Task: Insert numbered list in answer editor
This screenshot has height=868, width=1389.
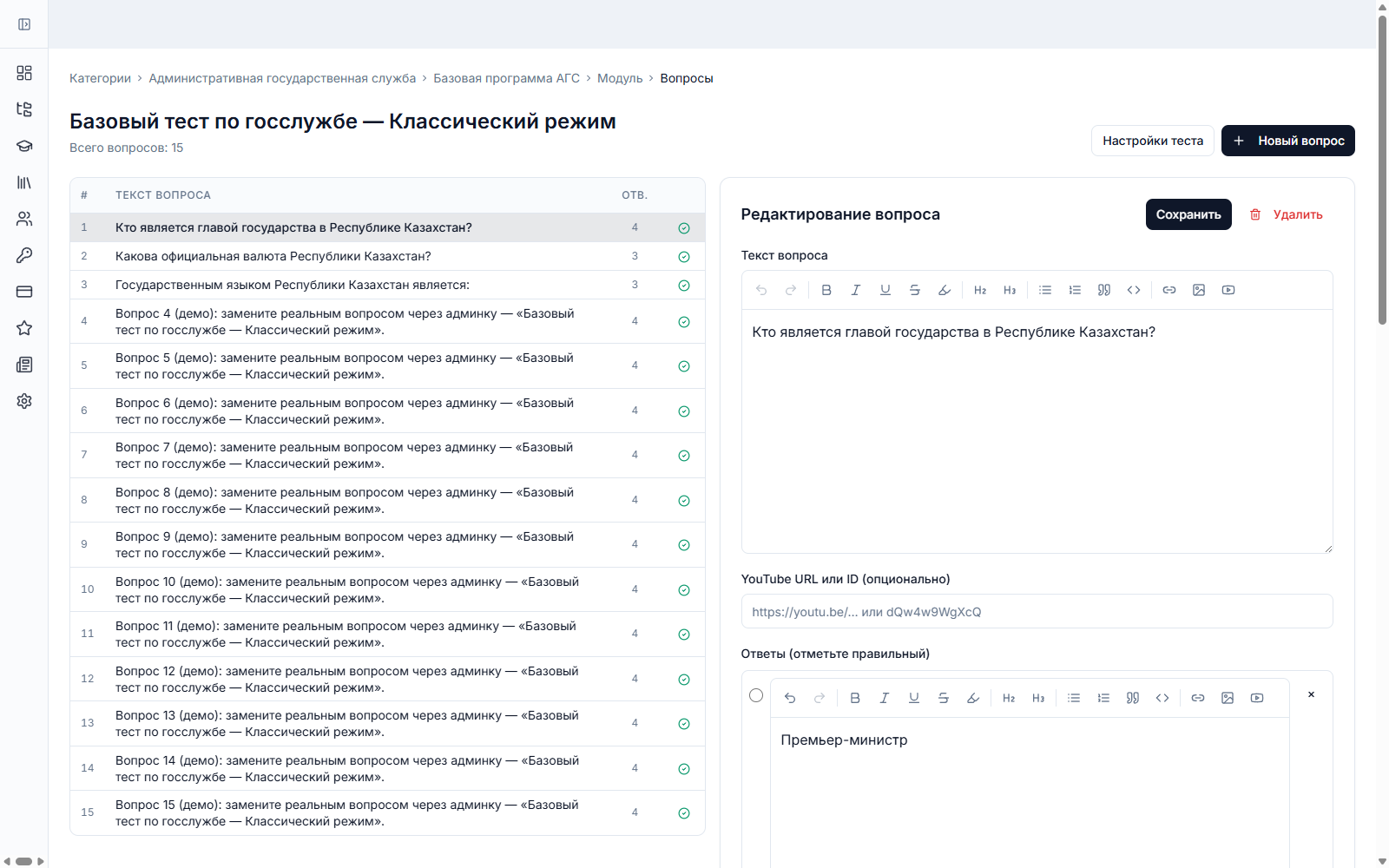Action: point(1103,698)
